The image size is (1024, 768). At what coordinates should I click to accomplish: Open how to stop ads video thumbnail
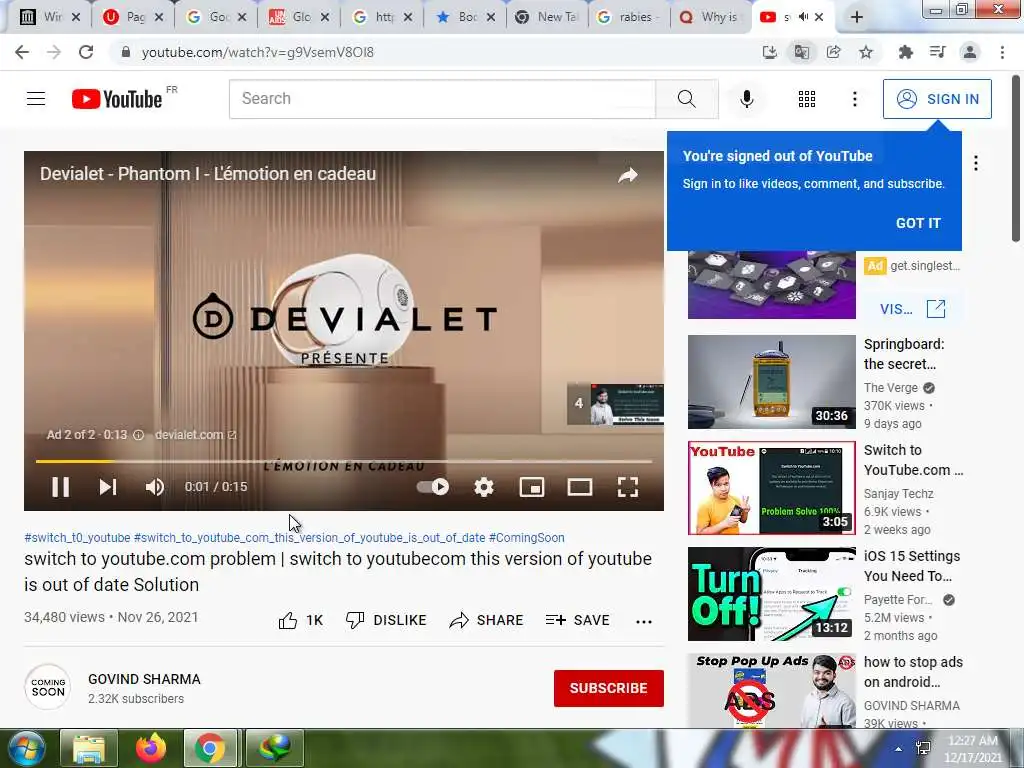click(x=772, y=691)
